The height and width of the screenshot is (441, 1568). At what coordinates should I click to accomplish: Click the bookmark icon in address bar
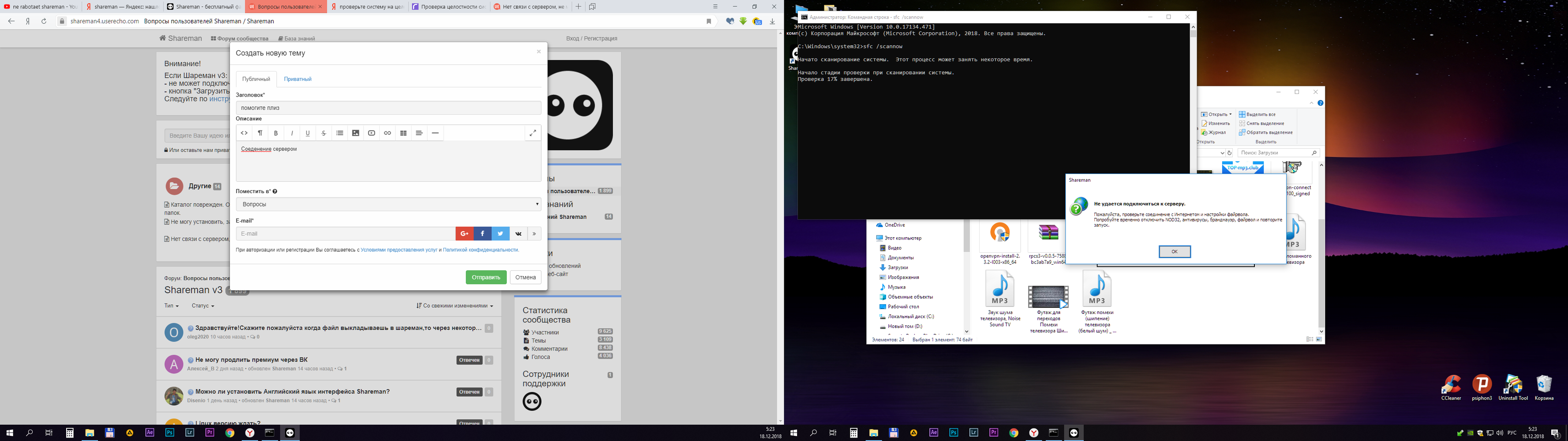coord(708,21)
